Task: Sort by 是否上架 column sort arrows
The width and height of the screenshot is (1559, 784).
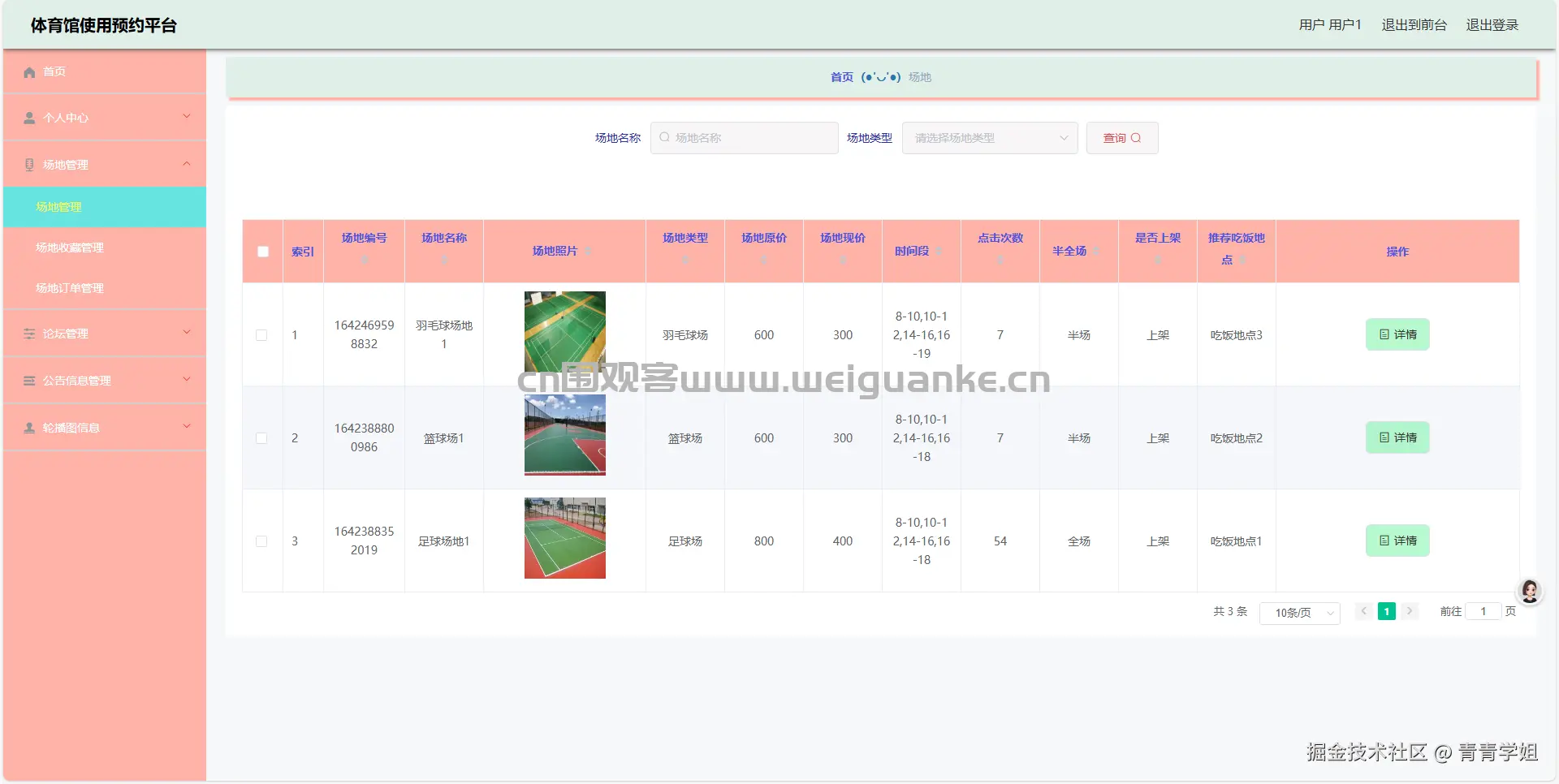Action: coord(1158,260)
